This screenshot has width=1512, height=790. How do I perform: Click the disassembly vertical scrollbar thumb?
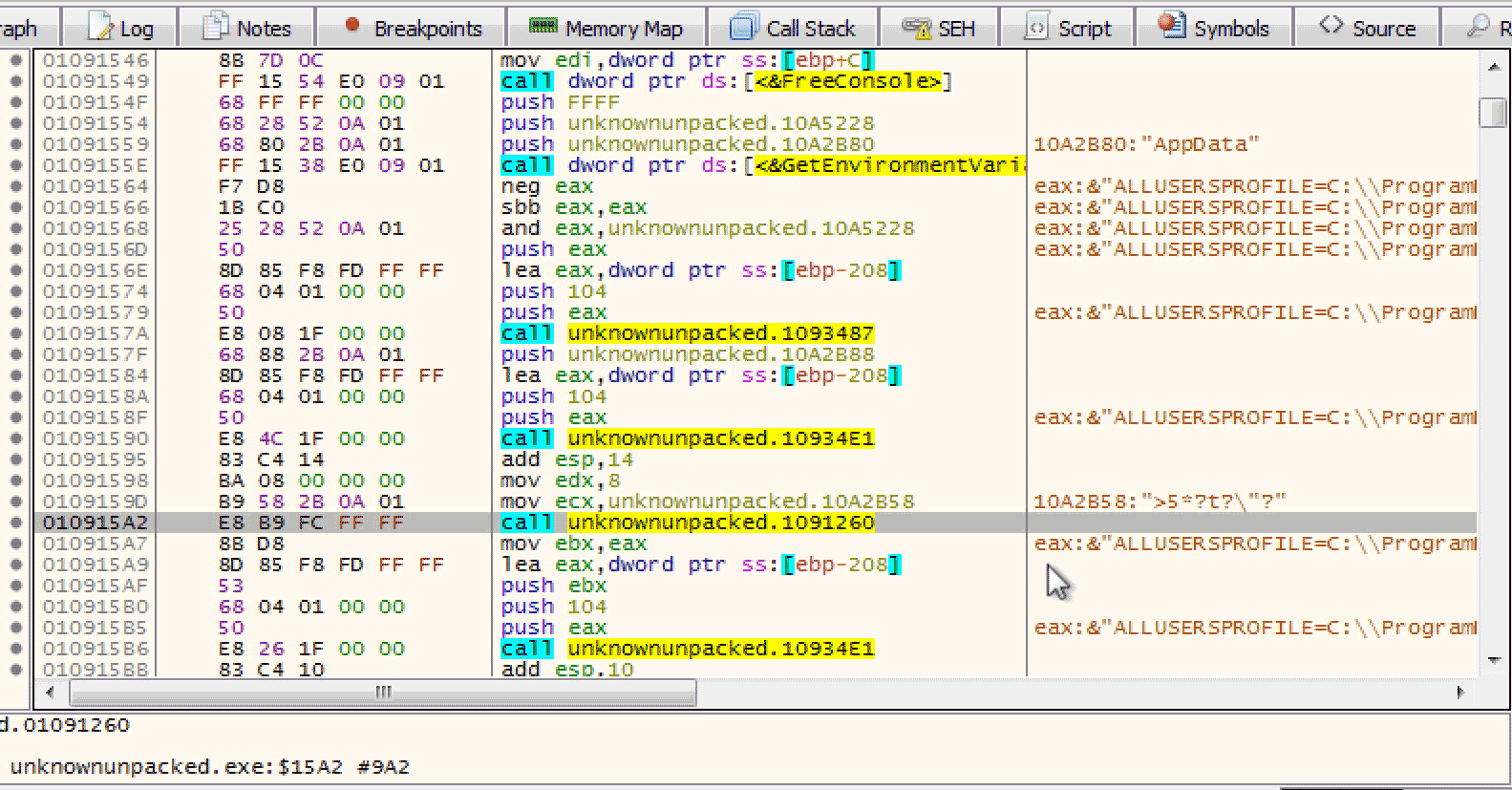click(1492, 112)
